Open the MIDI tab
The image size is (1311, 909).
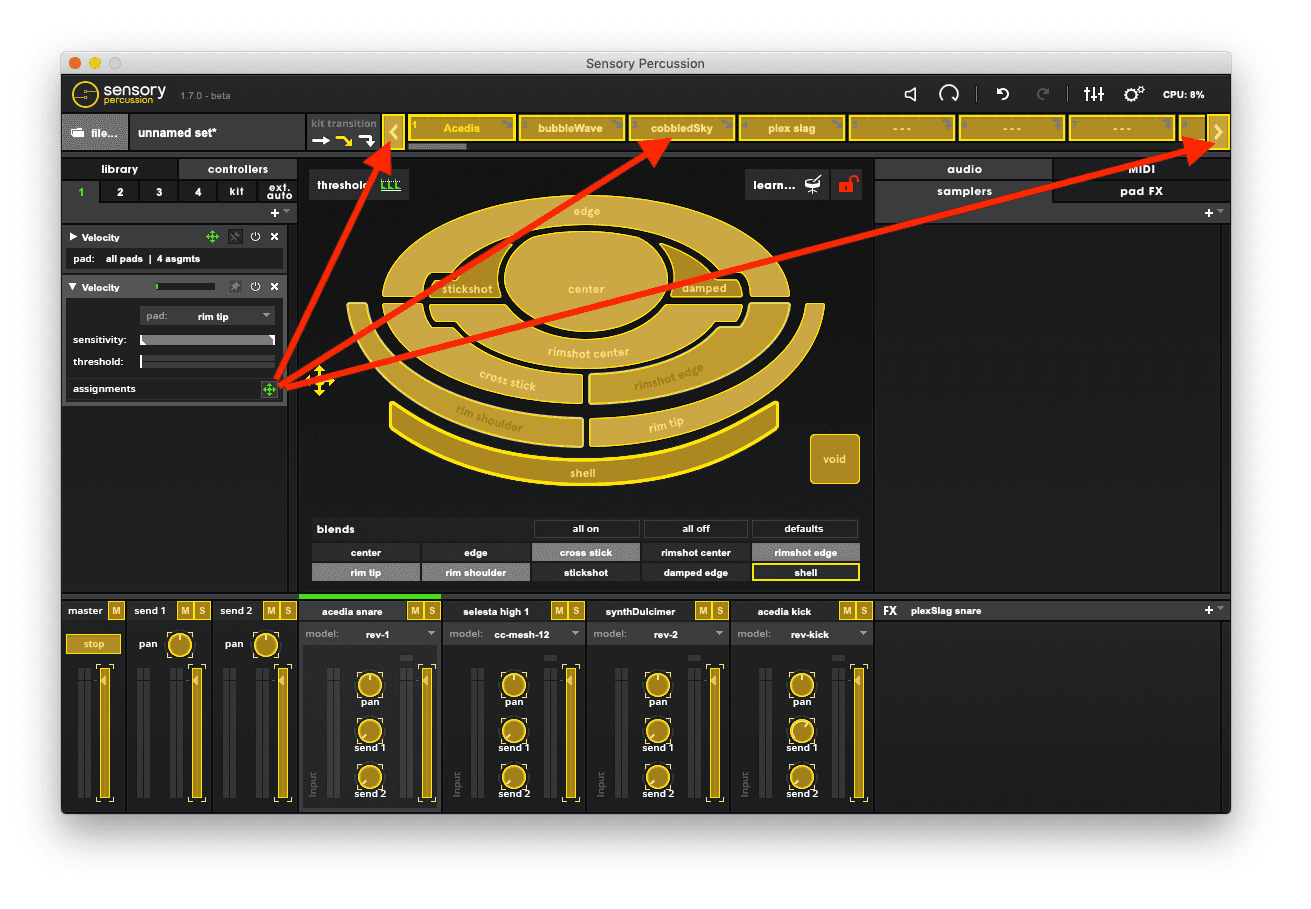tap(1141, 169)
